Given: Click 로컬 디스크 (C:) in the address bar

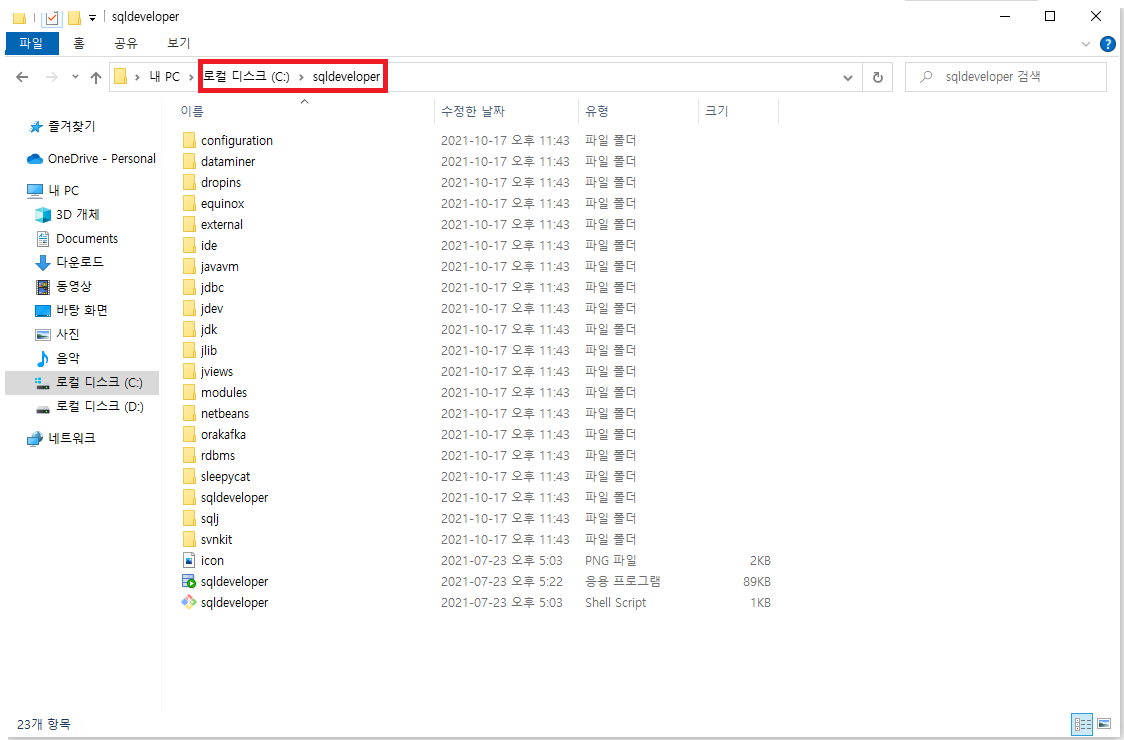Looking at the screenshot, I should point(247,77).
